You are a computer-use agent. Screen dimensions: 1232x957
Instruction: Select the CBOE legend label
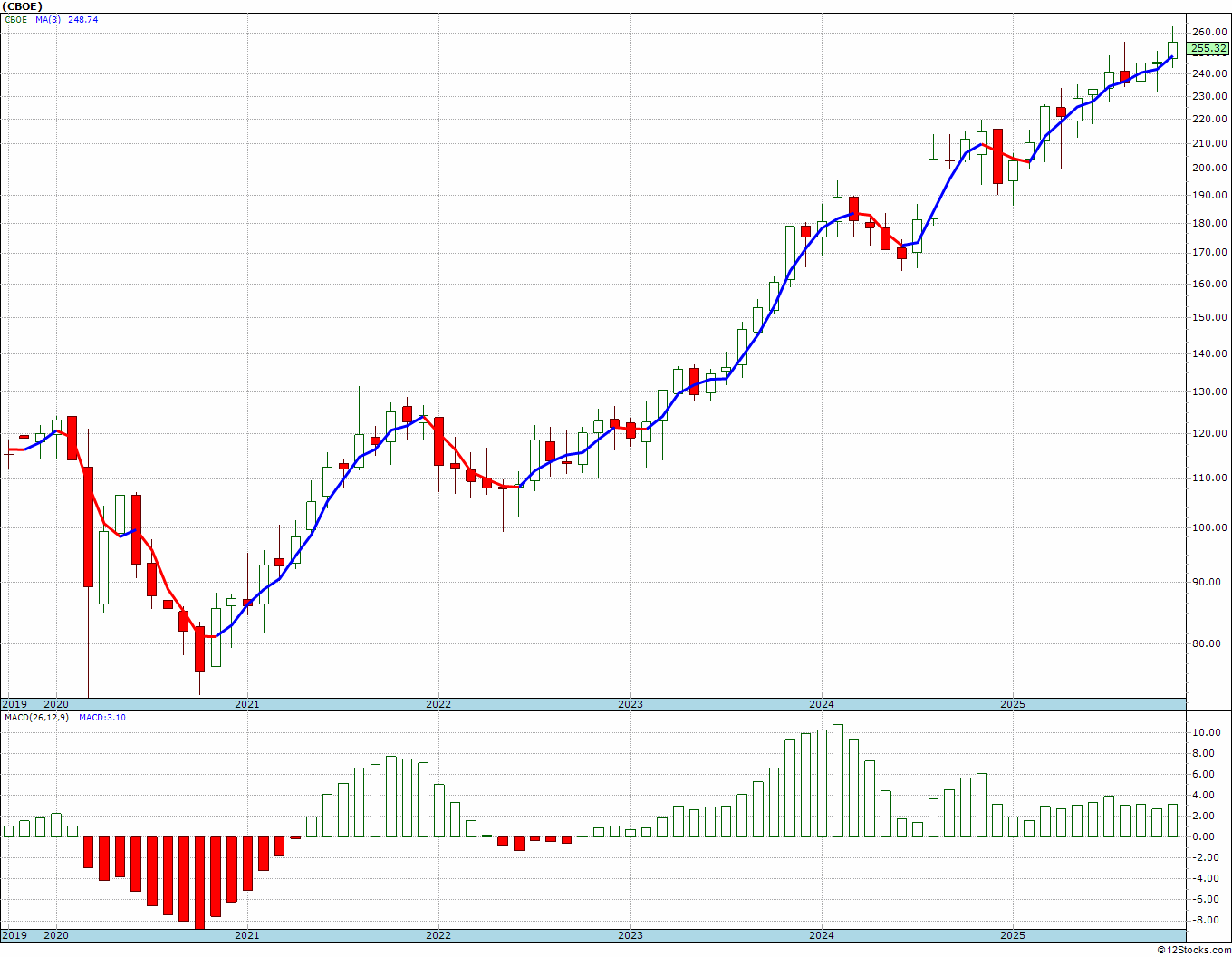15,19
